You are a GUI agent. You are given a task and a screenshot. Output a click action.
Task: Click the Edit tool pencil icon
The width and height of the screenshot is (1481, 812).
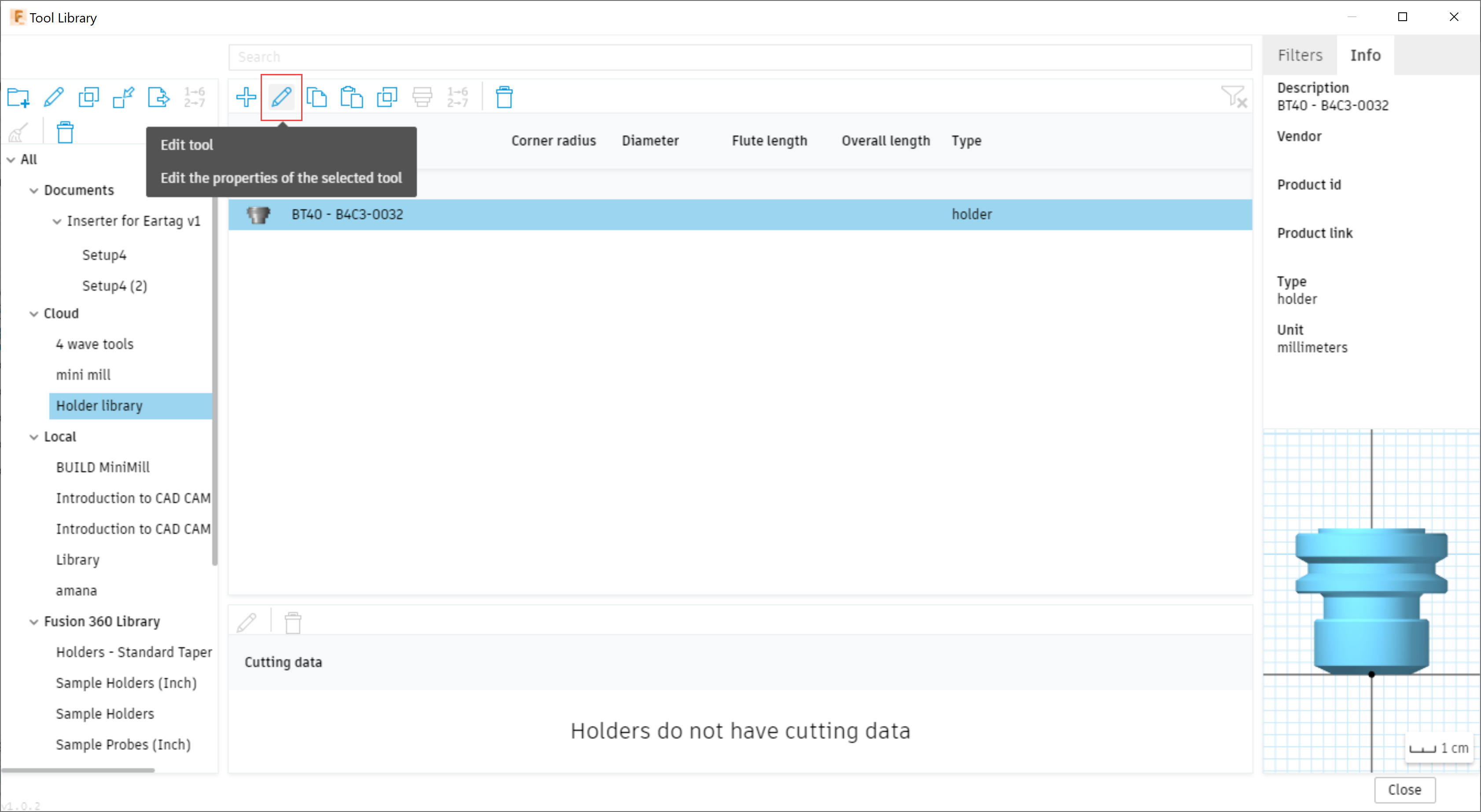(x=281, y=97)
